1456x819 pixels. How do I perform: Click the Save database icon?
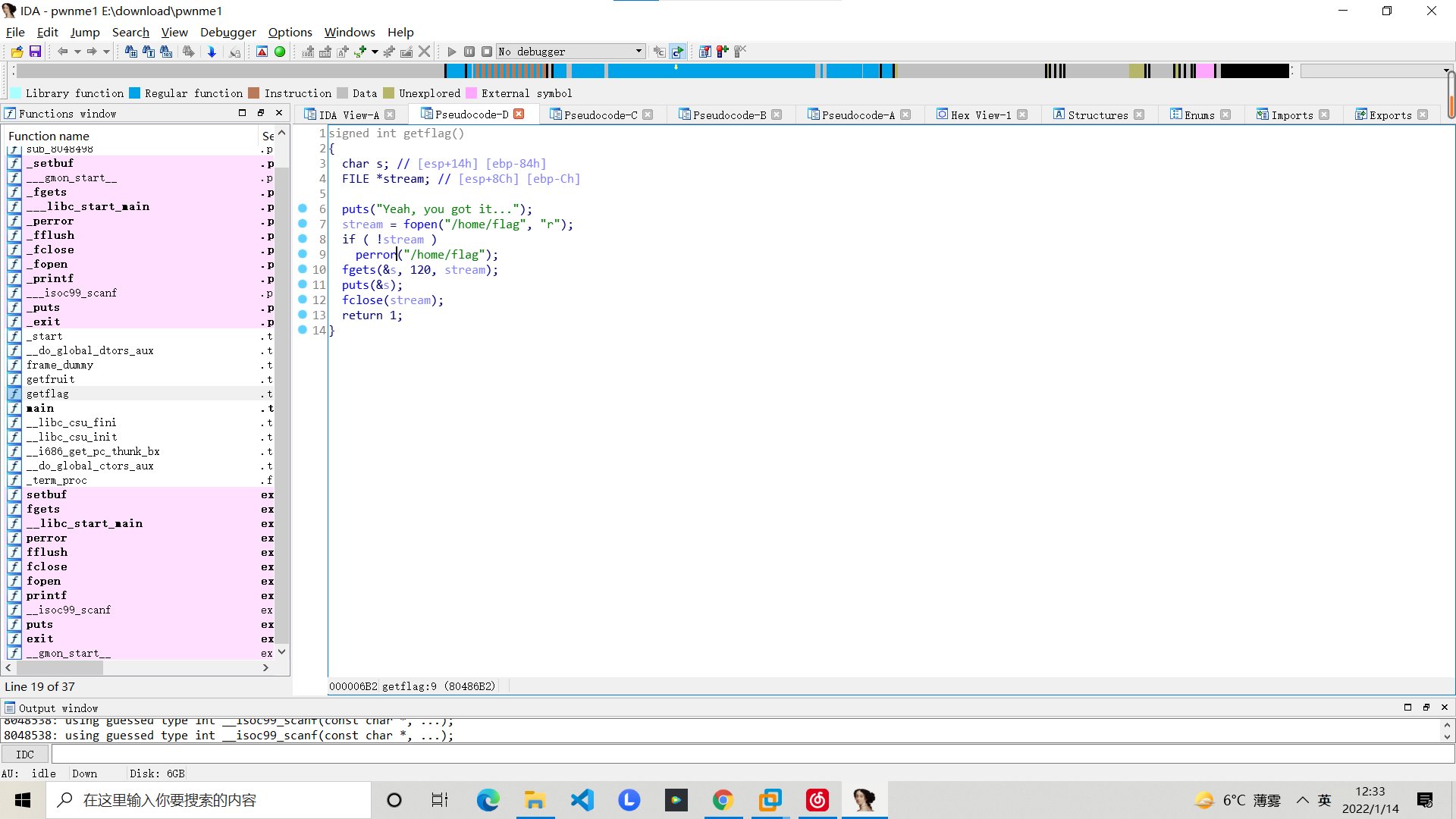click(35, 52)
